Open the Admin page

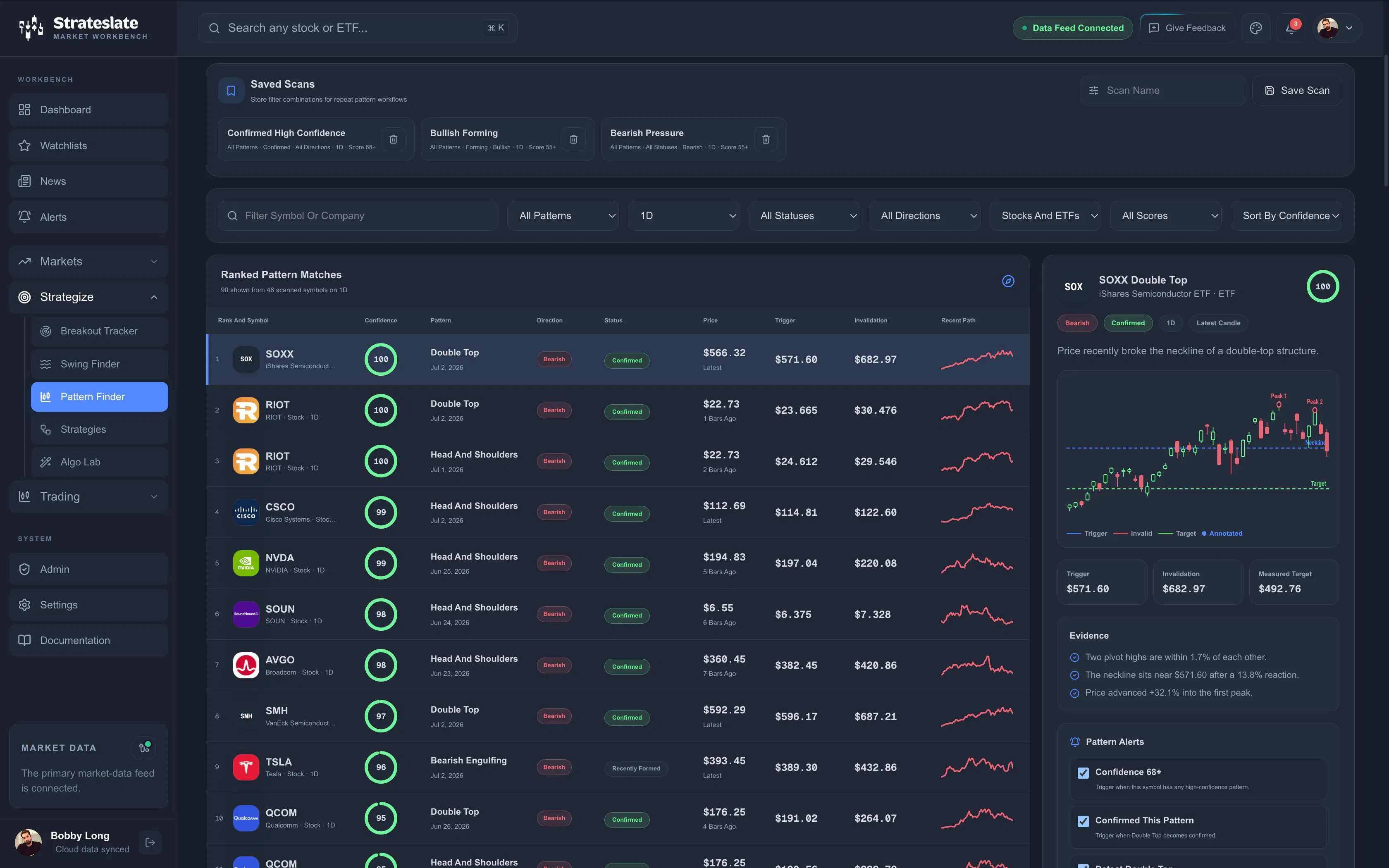coord(88,570)
